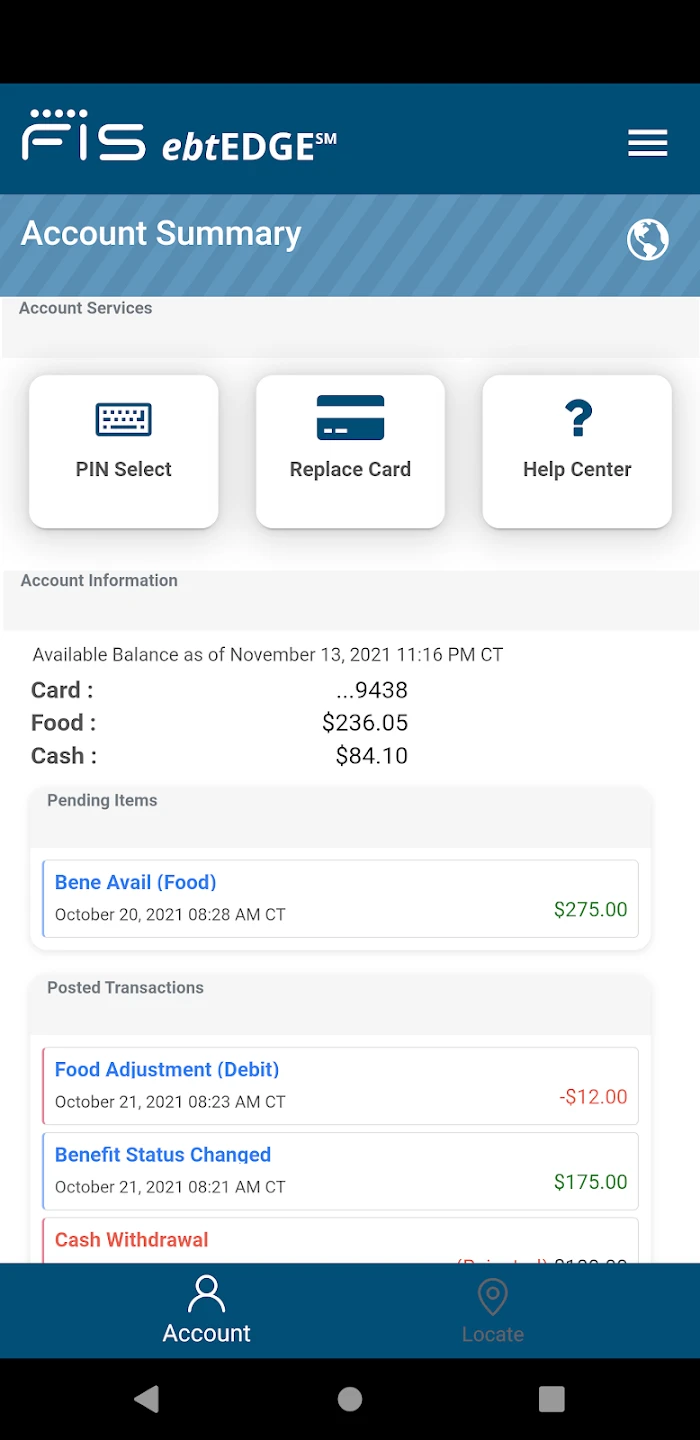Viewport: 700px width, 1440px height.
Task: Switch to the Locate tab label
Action: click(x=492, y=1334)
